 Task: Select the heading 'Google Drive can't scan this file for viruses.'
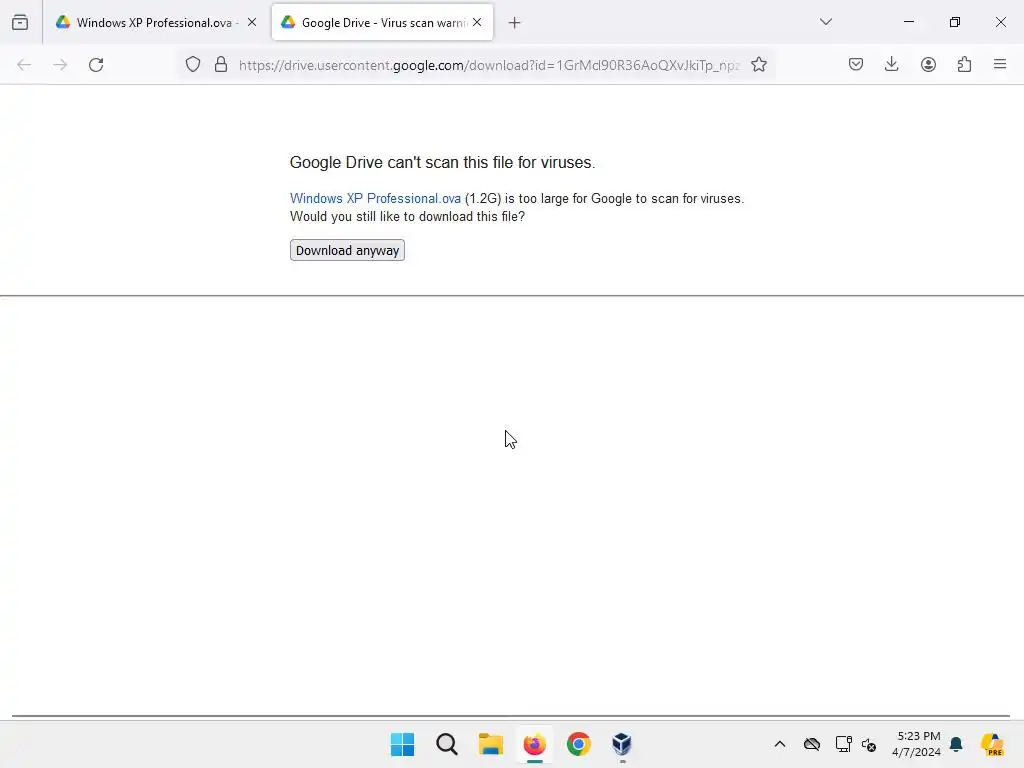point(442,162)
